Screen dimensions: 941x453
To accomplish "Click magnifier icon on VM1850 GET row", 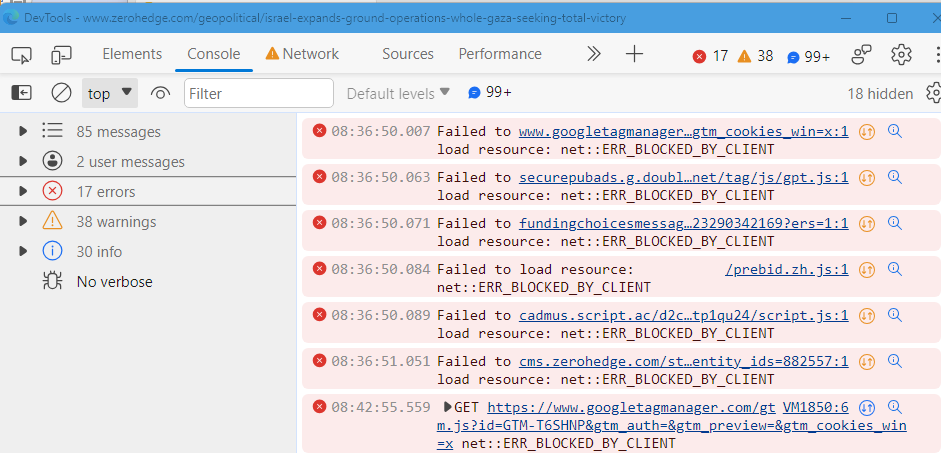I will 895,407.
